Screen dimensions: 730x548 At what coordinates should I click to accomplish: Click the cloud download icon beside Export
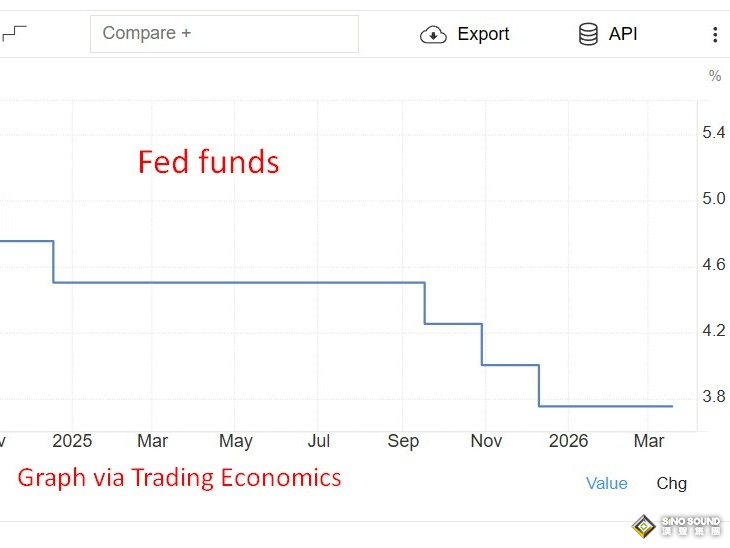tap(433, 34)
